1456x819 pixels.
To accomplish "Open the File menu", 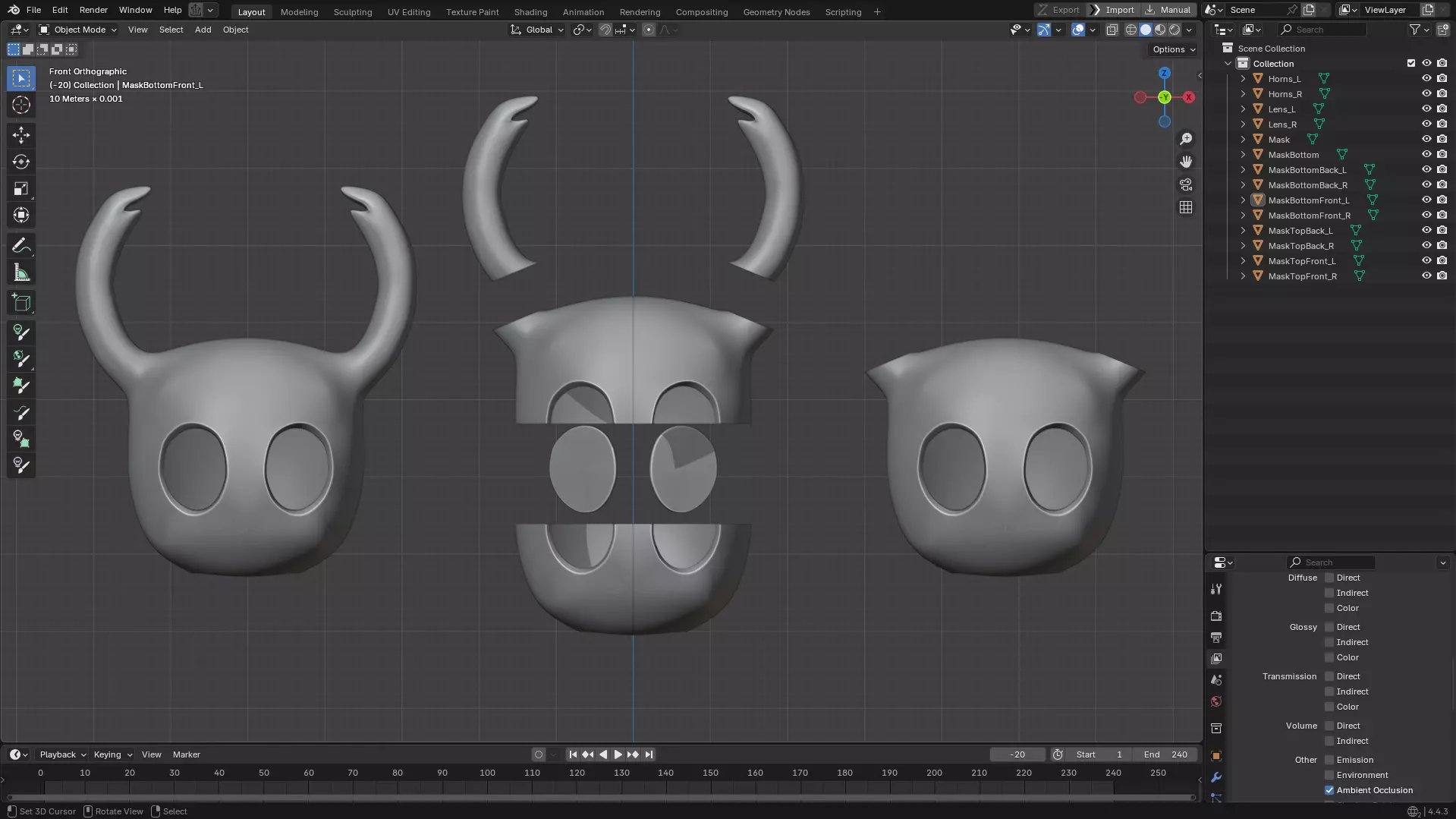I will 33,10.
